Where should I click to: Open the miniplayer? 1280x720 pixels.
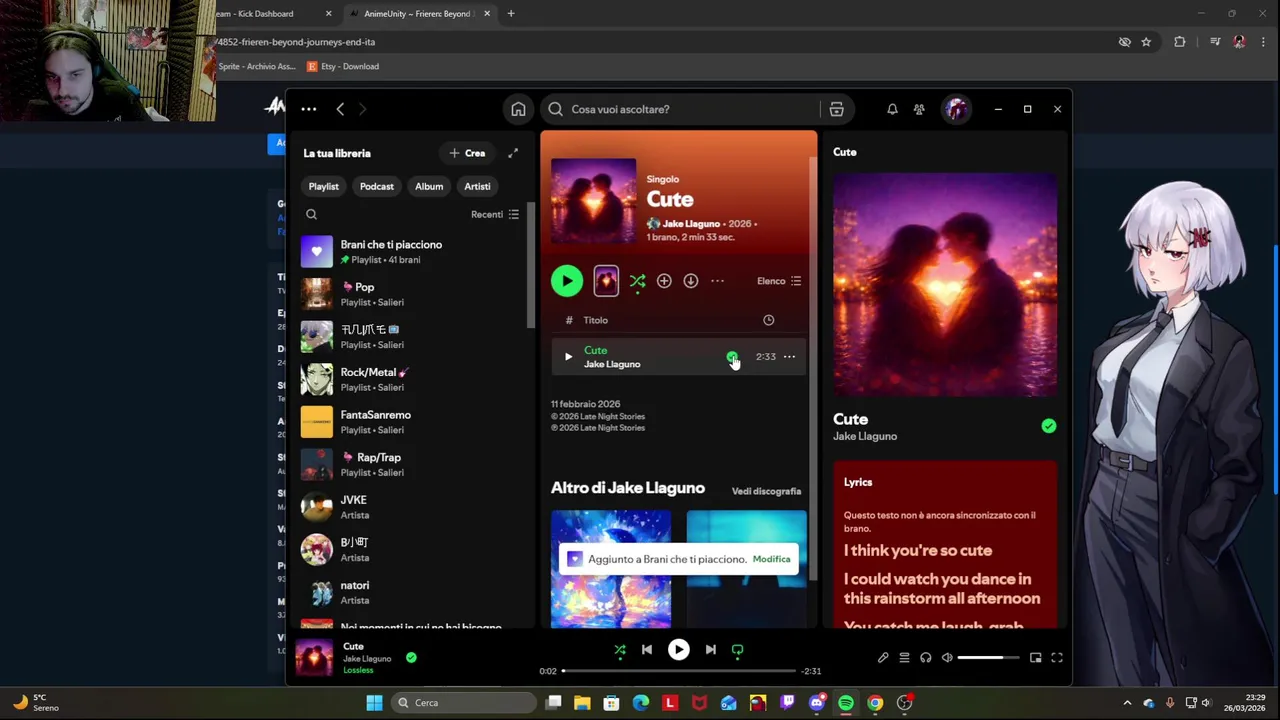pos(1035,657)
